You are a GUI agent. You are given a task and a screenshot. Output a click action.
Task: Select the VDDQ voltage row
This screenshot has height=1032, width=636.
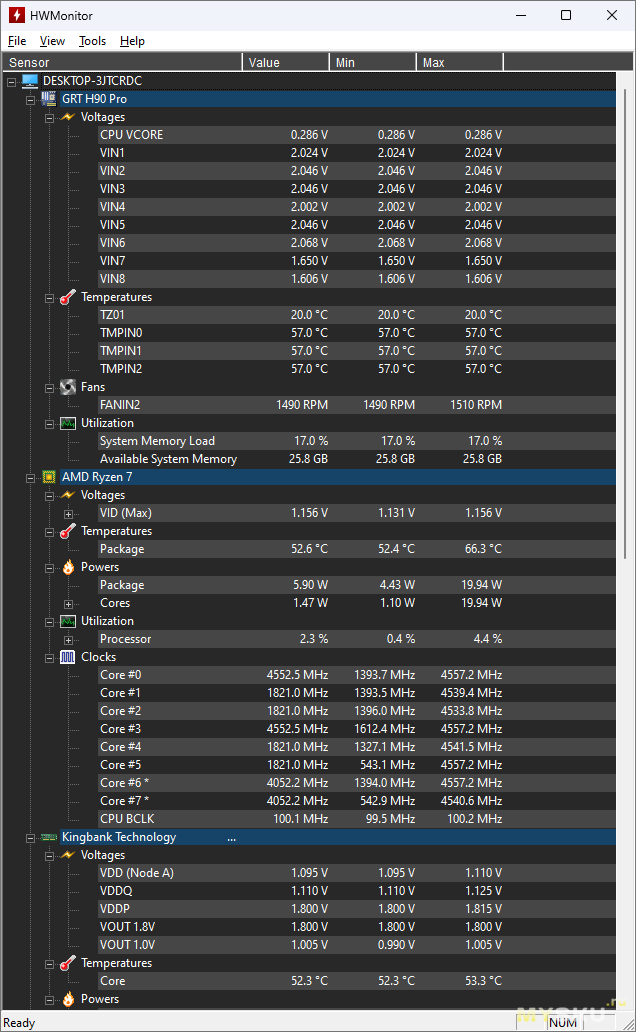[x=356, y=890]
